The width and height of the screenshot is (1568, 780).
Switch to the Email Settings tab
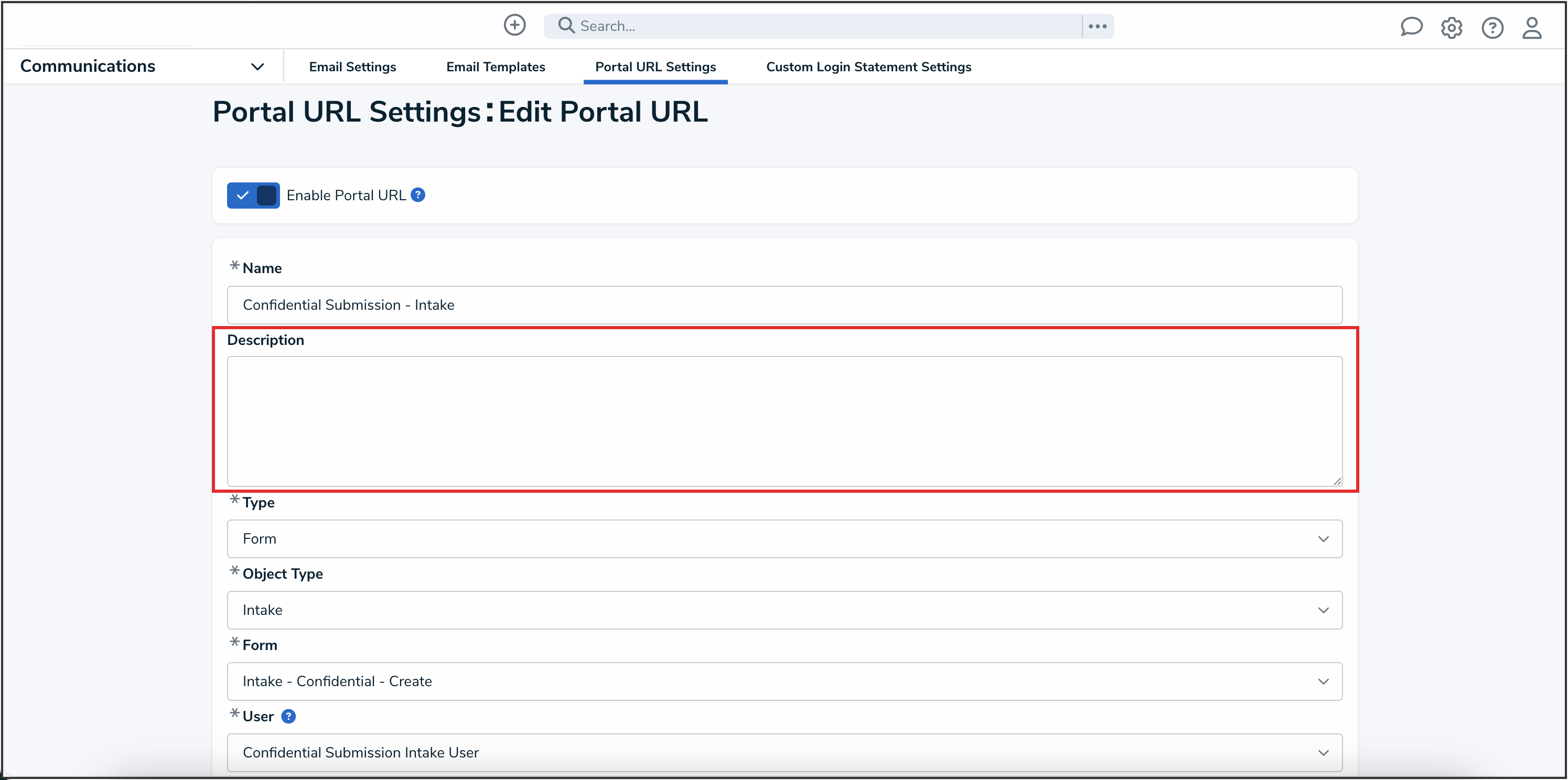(352, 67)
